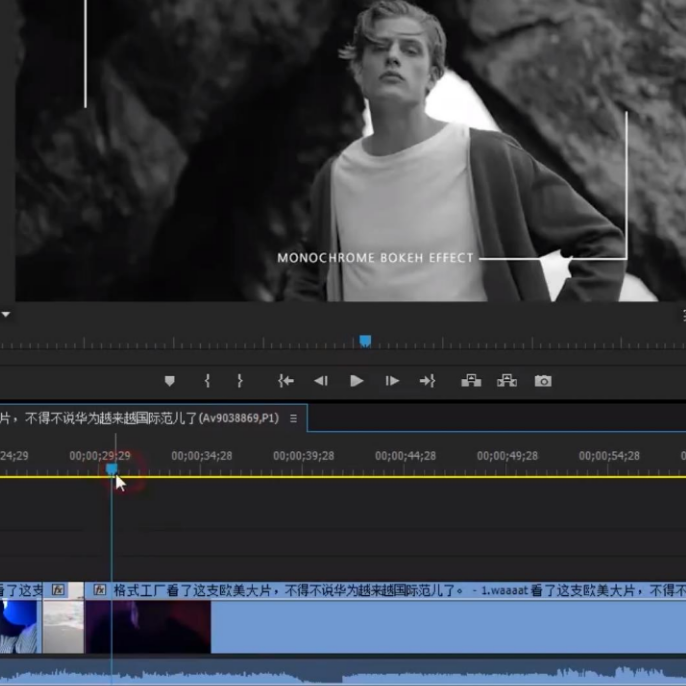This screenshot has height=686, width=686.
Task: Click the timeline playhead marker on ruler
Action: (112, 469)
